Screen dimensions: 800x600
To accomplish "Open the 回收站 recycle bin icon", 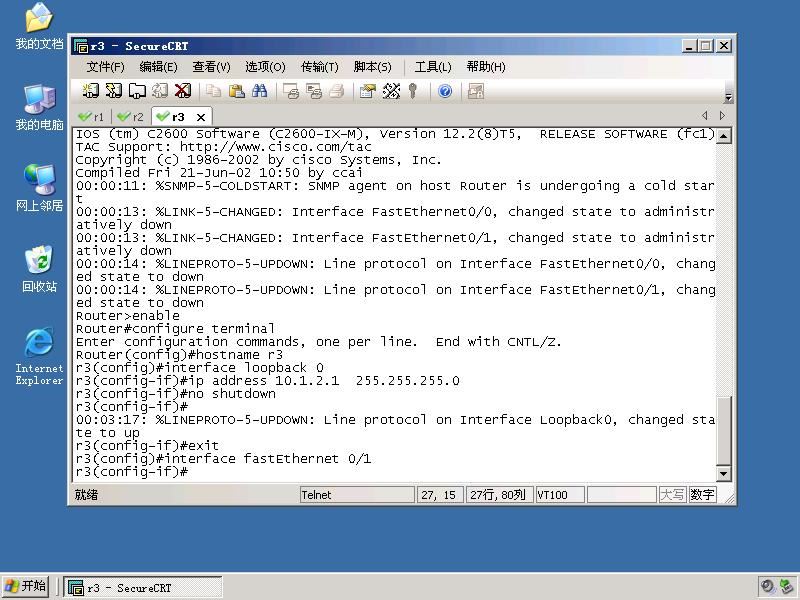I will click(39, 269).
